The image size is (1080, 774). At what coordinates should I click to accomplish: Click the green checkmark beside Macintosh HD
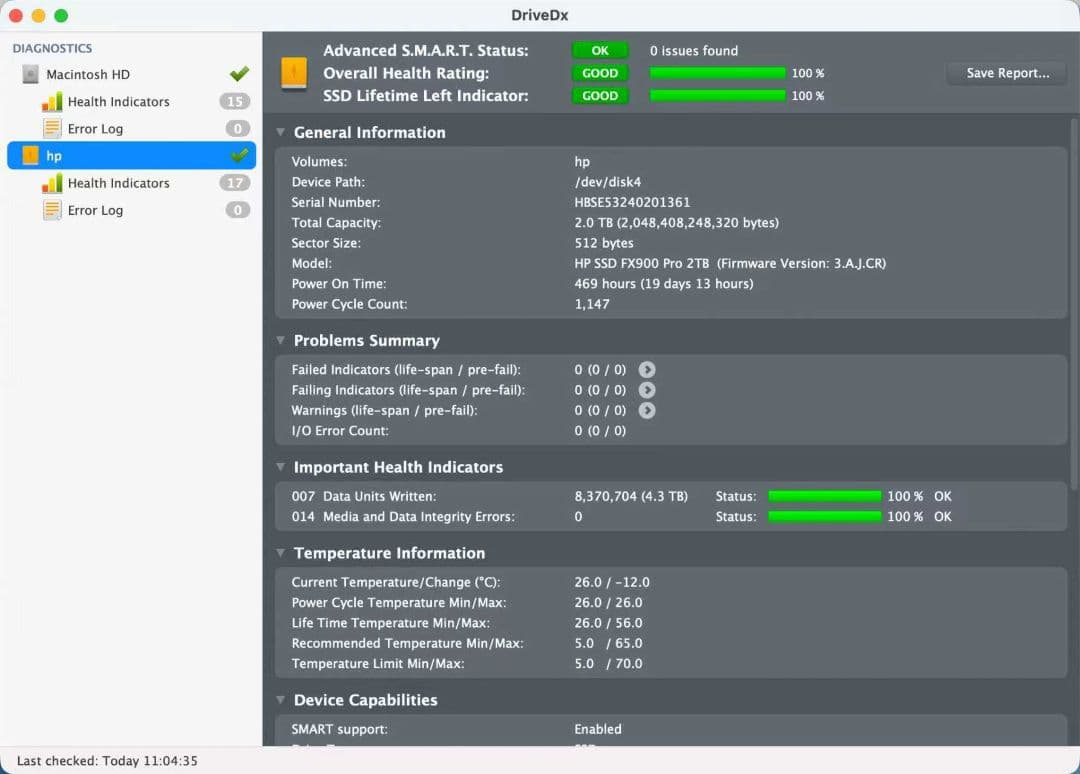(237, 73)
